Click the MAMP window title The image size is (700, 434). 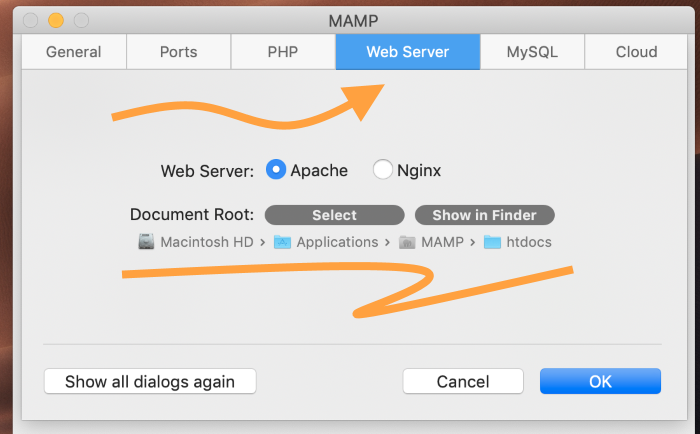tap(353, 21)
